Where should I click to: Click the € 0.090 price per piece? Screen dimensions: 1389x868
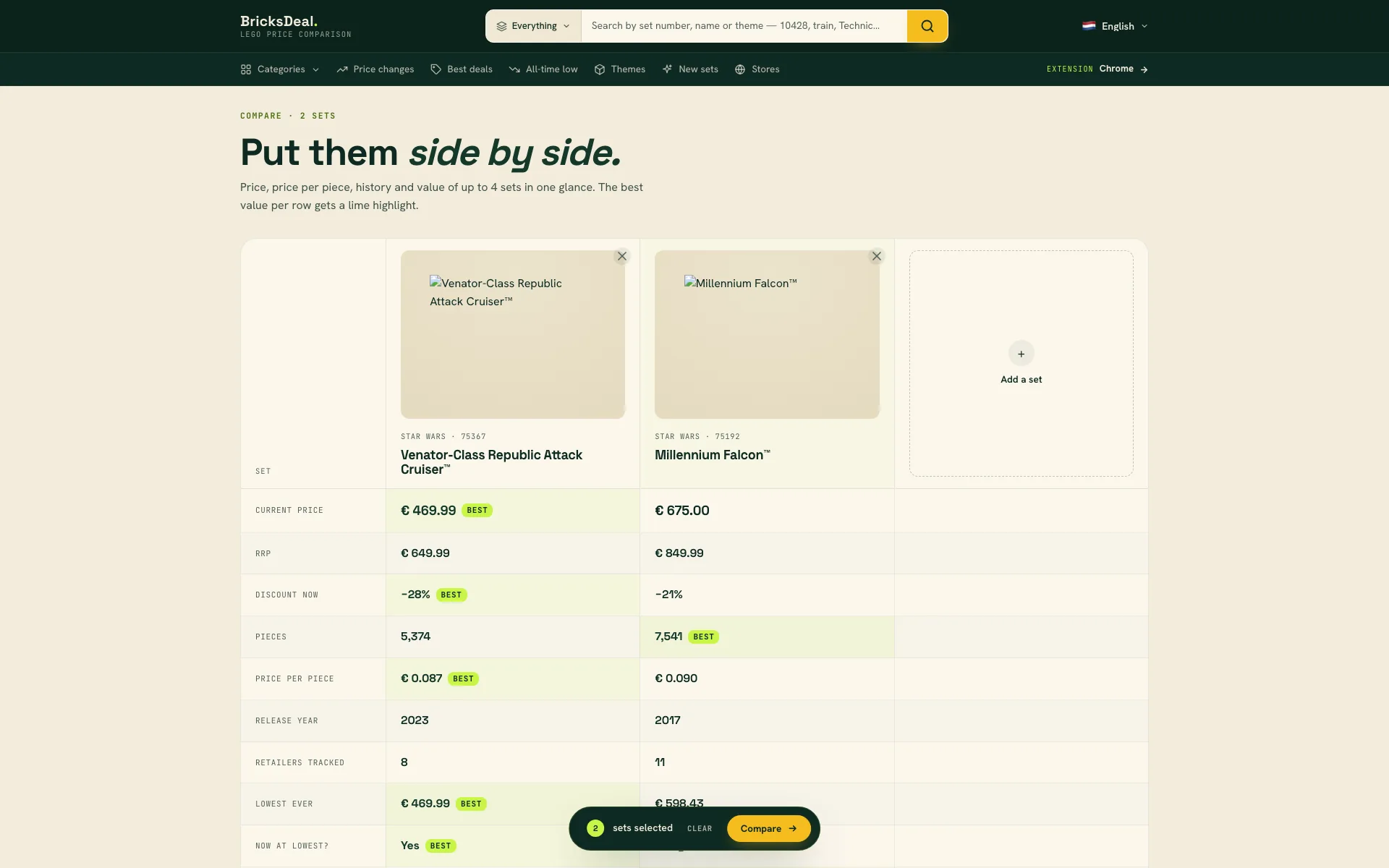[x=676, y=678]
